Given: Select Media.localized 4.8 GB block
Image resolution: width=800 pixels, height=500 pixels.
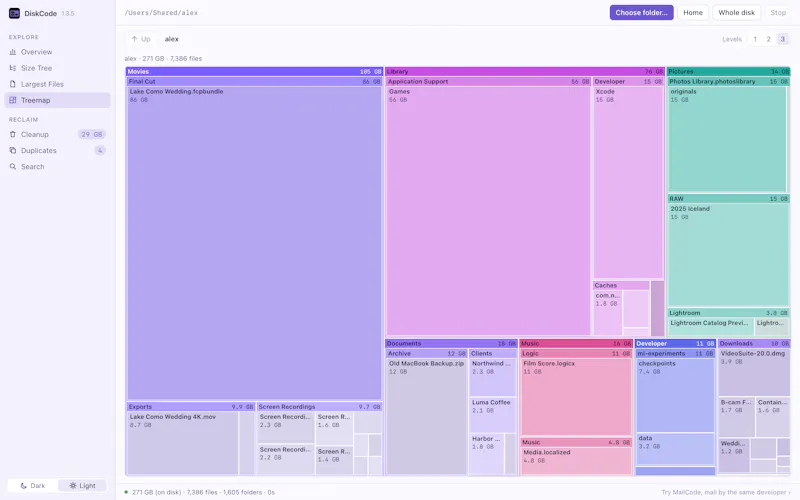Looking at the screenshot, I should coord(576,461).
